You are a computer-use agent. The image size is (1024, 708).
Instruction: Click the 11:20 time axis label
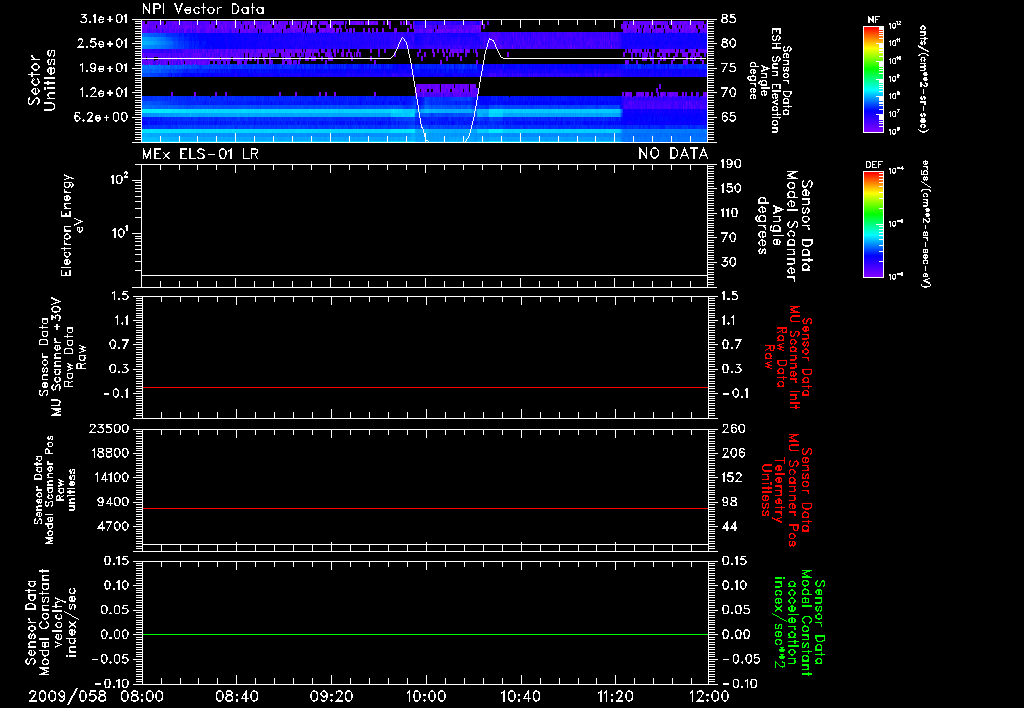point(615,696)
